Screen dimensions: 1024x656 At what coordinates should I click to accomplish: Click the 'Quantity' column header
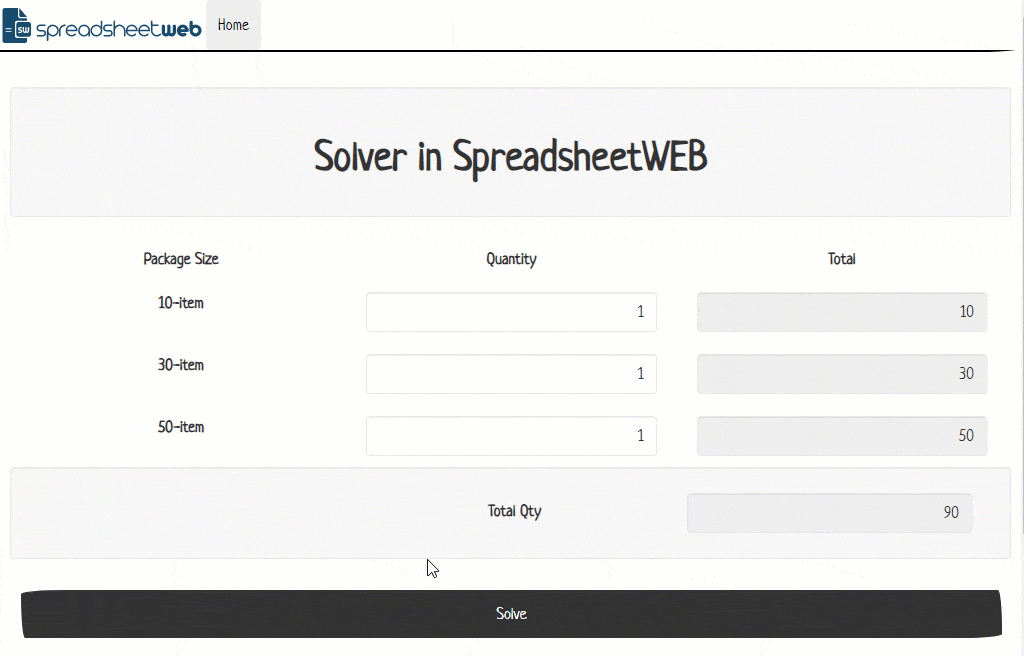511,259
